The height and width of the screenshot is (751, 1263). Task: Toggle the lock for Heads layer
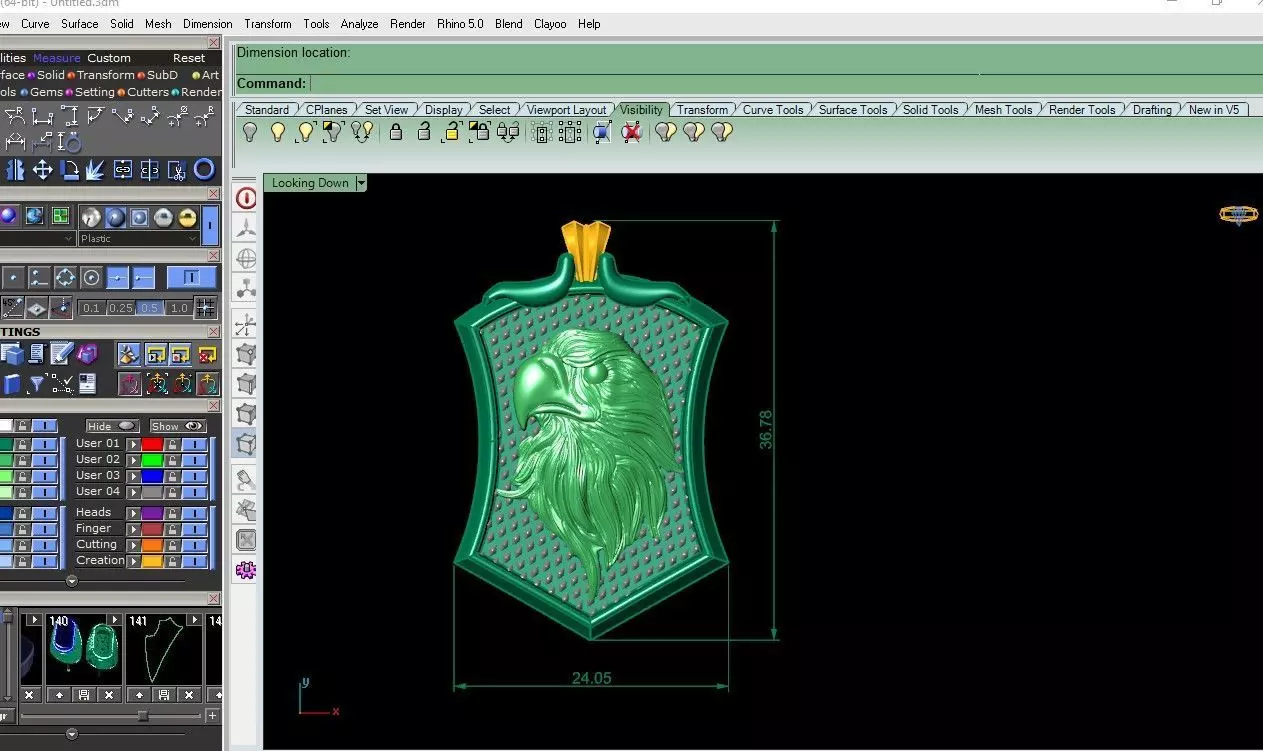(173, 513)
